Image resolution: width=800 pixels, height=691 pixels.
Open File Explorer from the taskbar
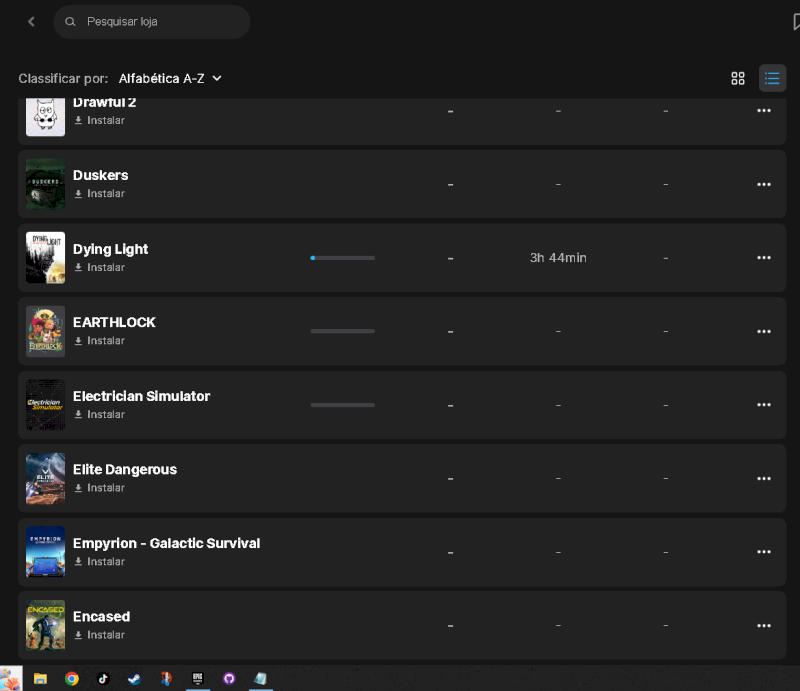pos(40,678)
